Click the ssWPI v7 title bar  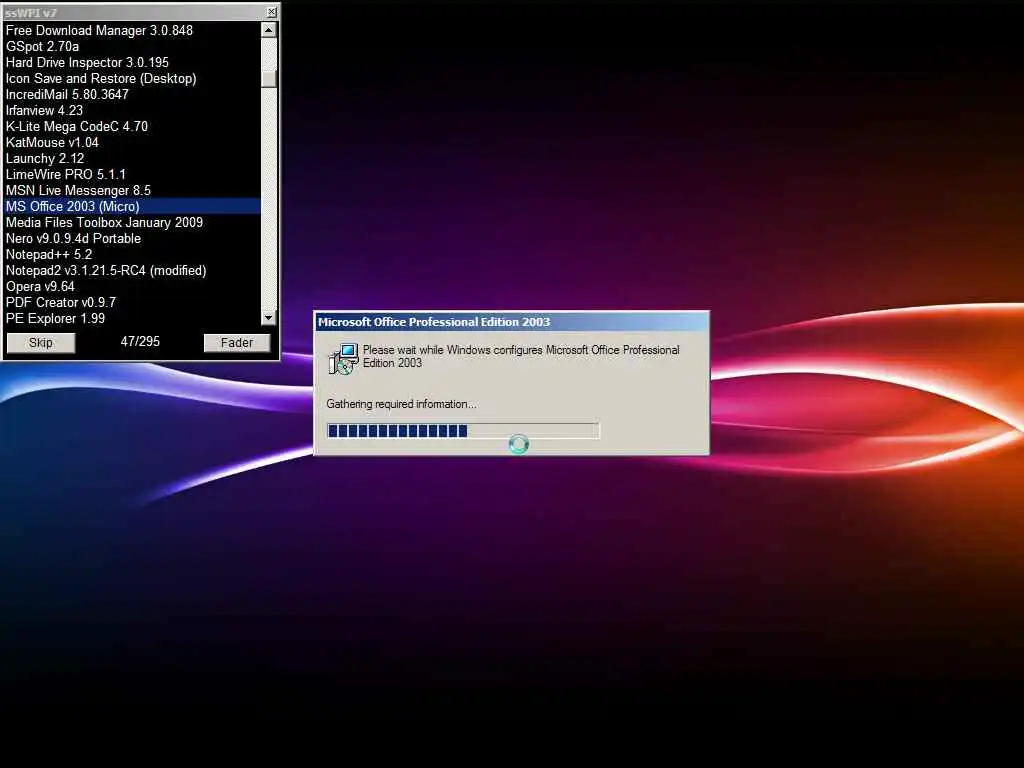pos(141,12)
